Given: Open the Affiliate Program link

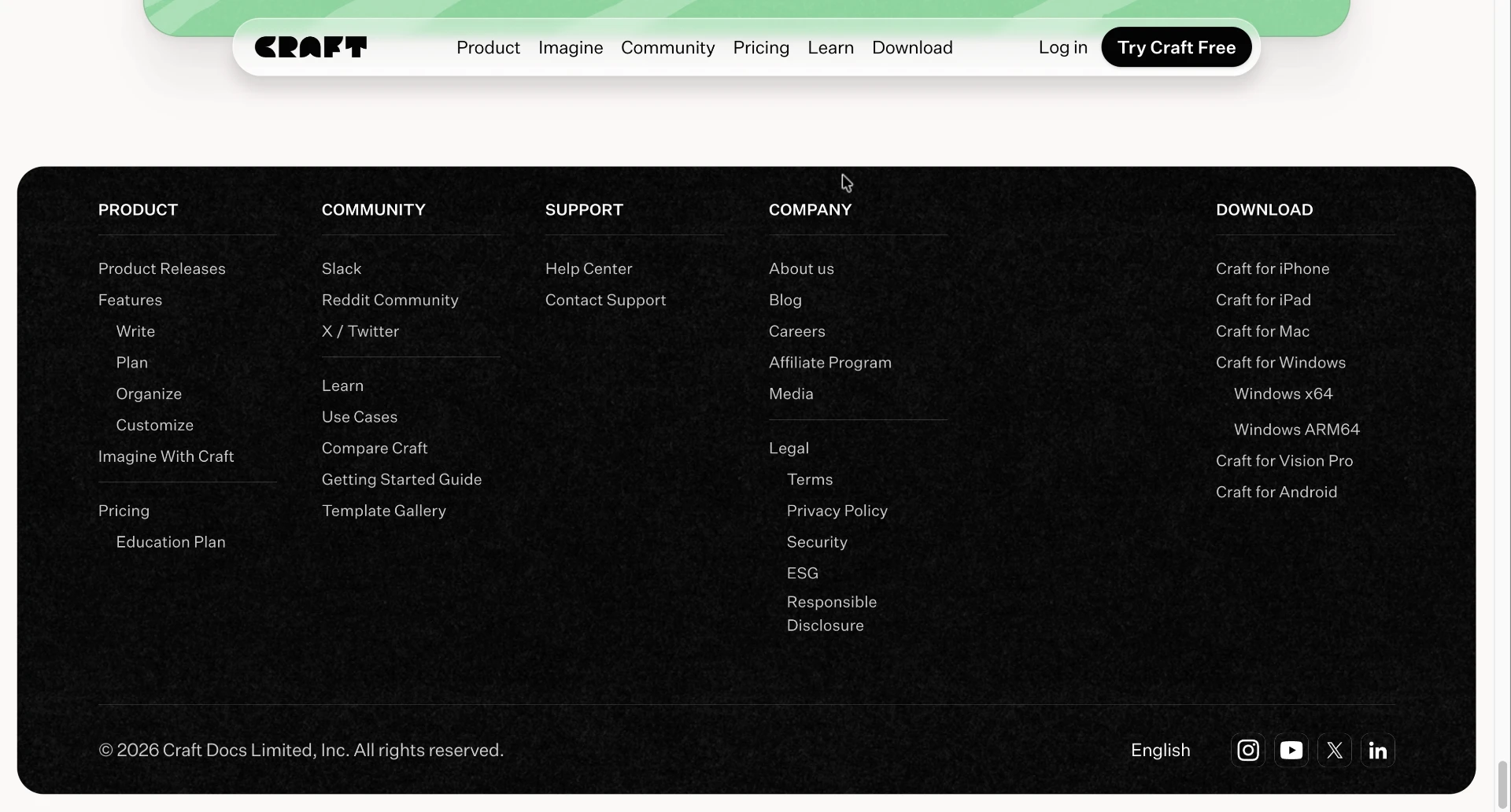Looking at the screenshot, I should click(830, 363).
